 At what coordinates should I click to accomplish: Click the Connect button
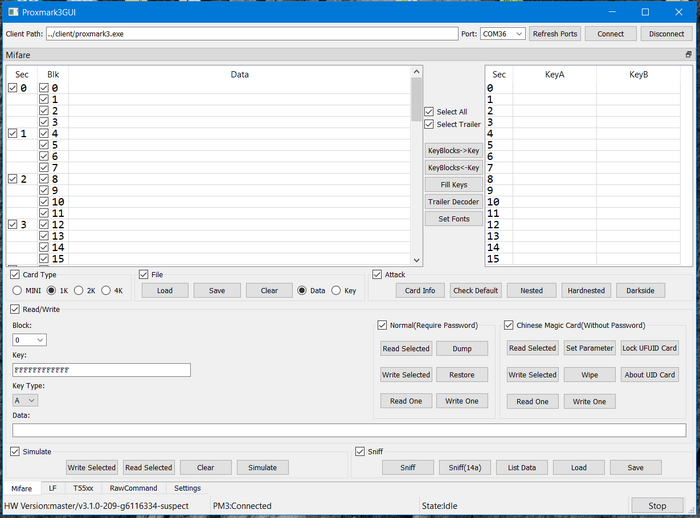(611, 34)
